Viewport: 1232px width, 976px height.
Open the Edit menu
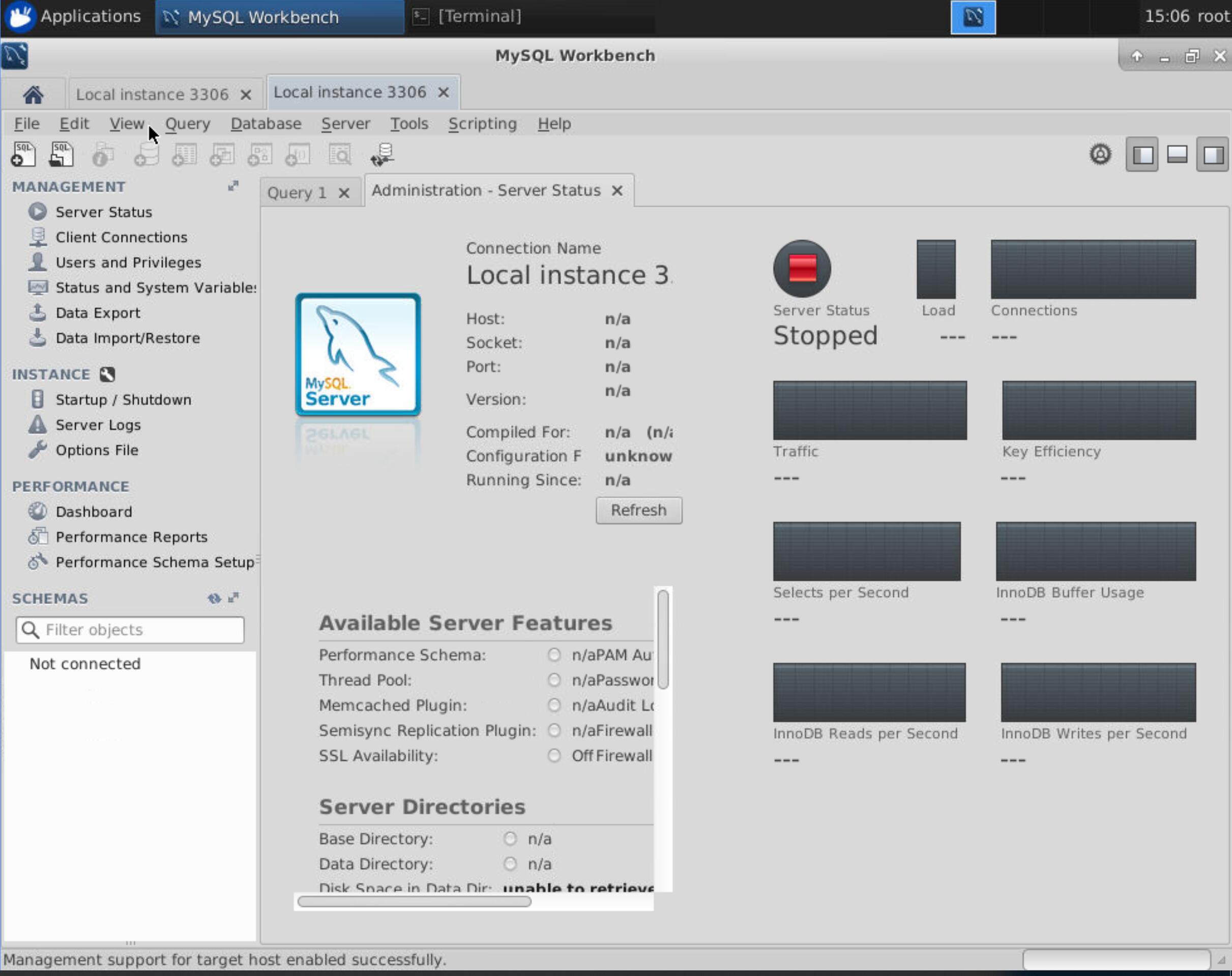[74, 124]
